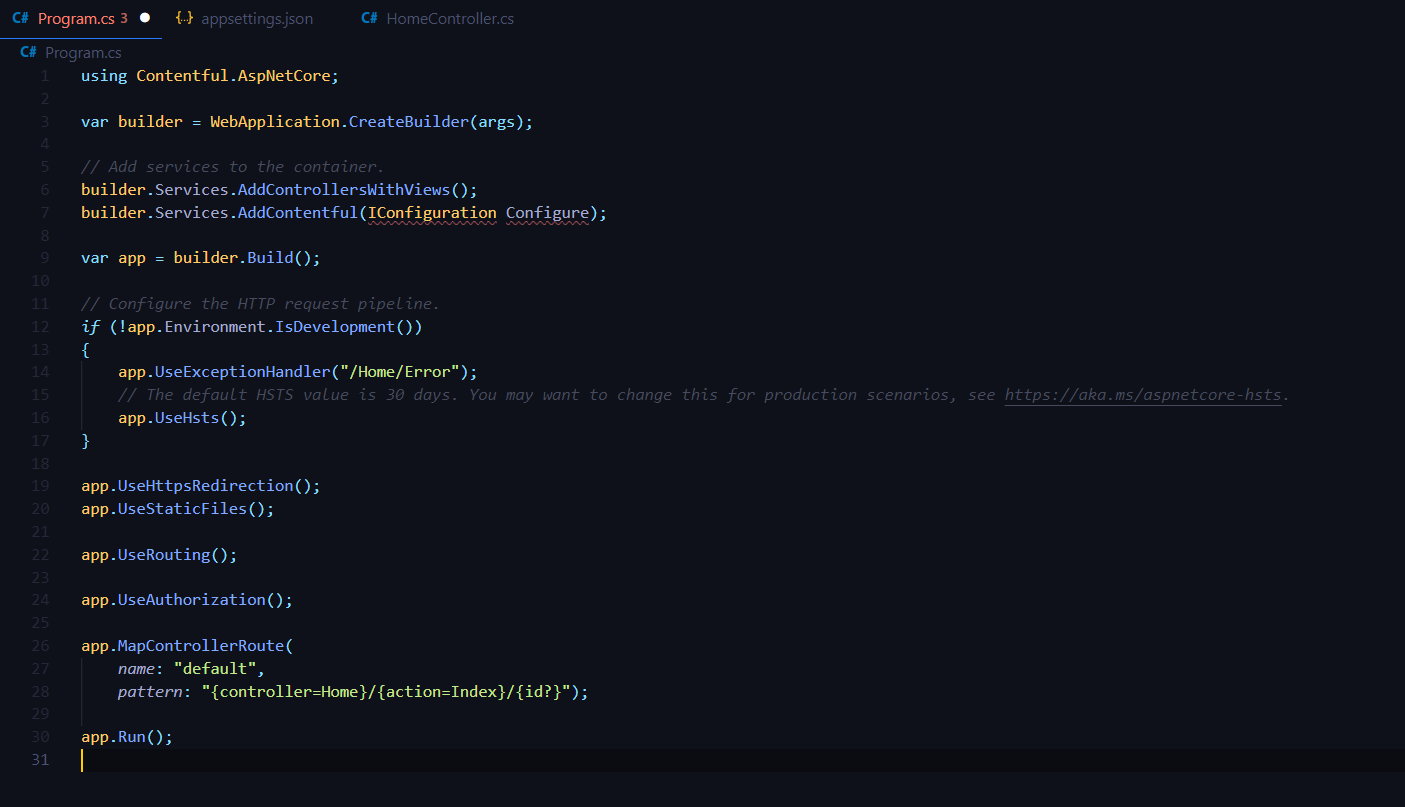Click the "default" string literal
The height and width of the screenshot is (807, 1405).
coord(215,669)
